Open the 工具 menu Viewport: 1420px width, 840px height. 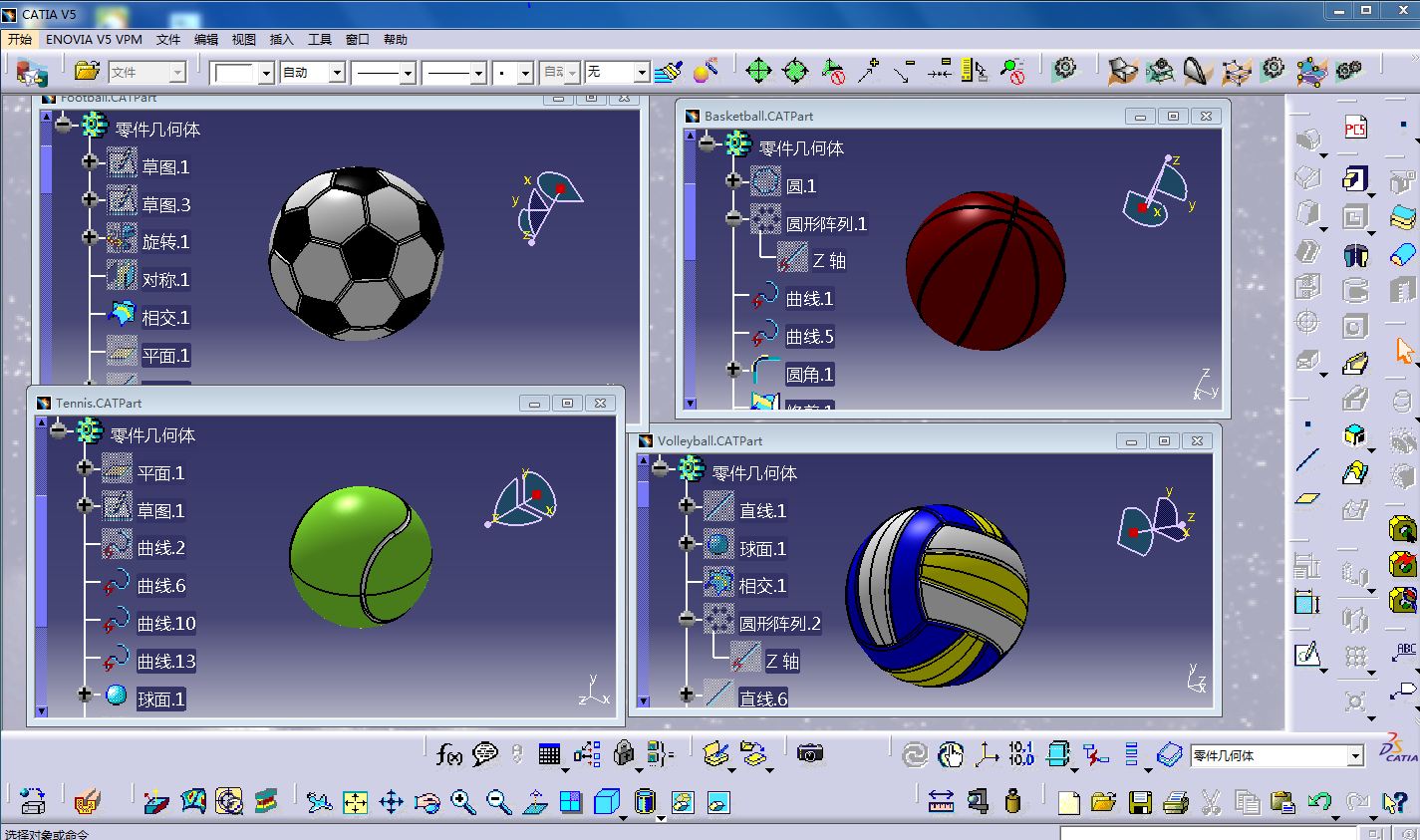(320, 40)
